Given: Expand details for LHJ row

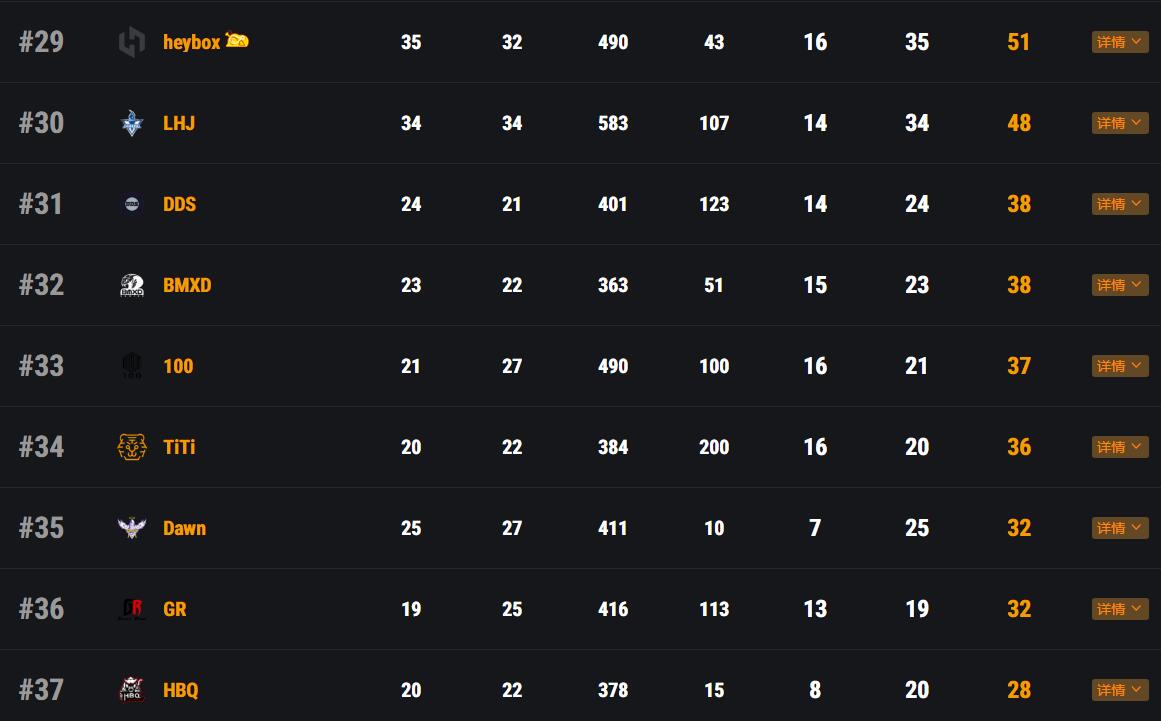Looking at the screenshot, I should [x=1120, y=123].
